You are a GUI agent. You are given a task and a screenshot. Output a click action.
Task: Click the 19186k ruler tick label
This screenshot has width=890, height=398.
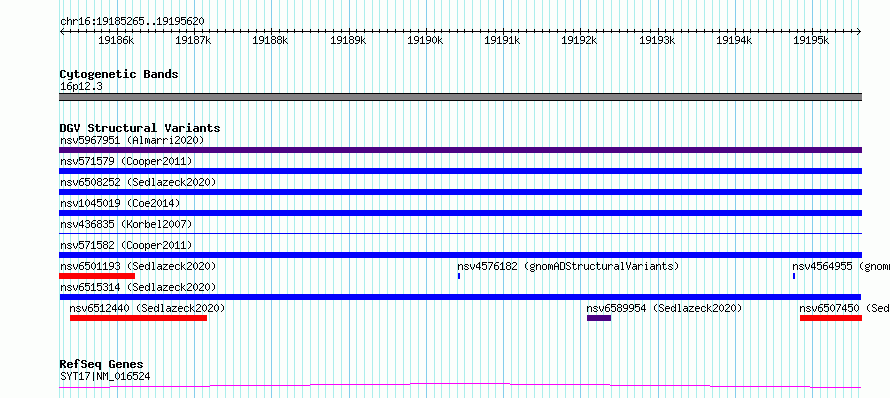[116, 40]
